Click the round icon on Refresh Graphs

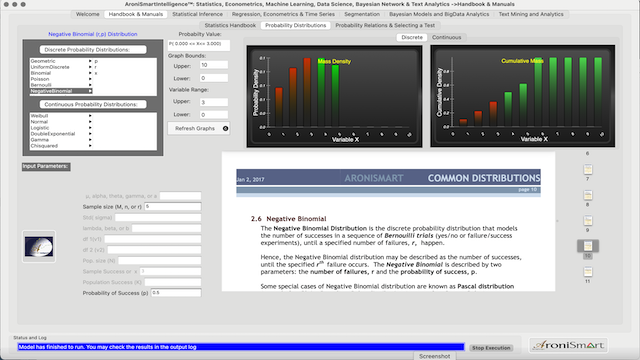(x=225, y=129)
